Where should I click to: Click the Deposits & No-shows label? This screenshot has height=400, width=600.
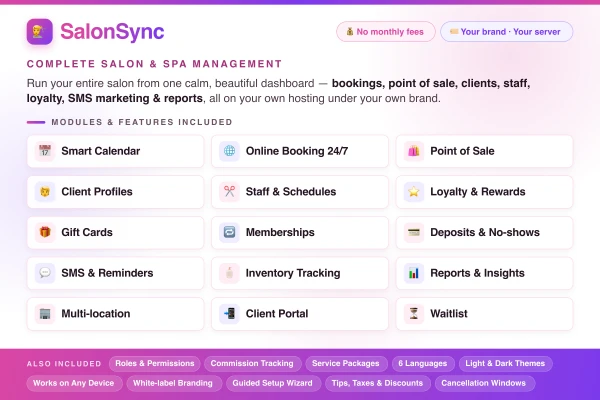point(485,232)
